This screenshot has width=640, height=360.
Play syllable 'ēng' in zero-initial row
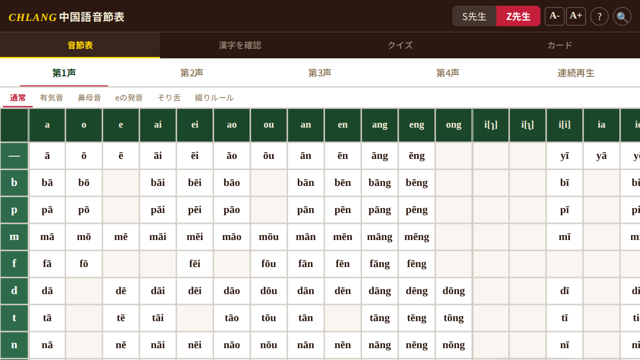click(417, 156)
